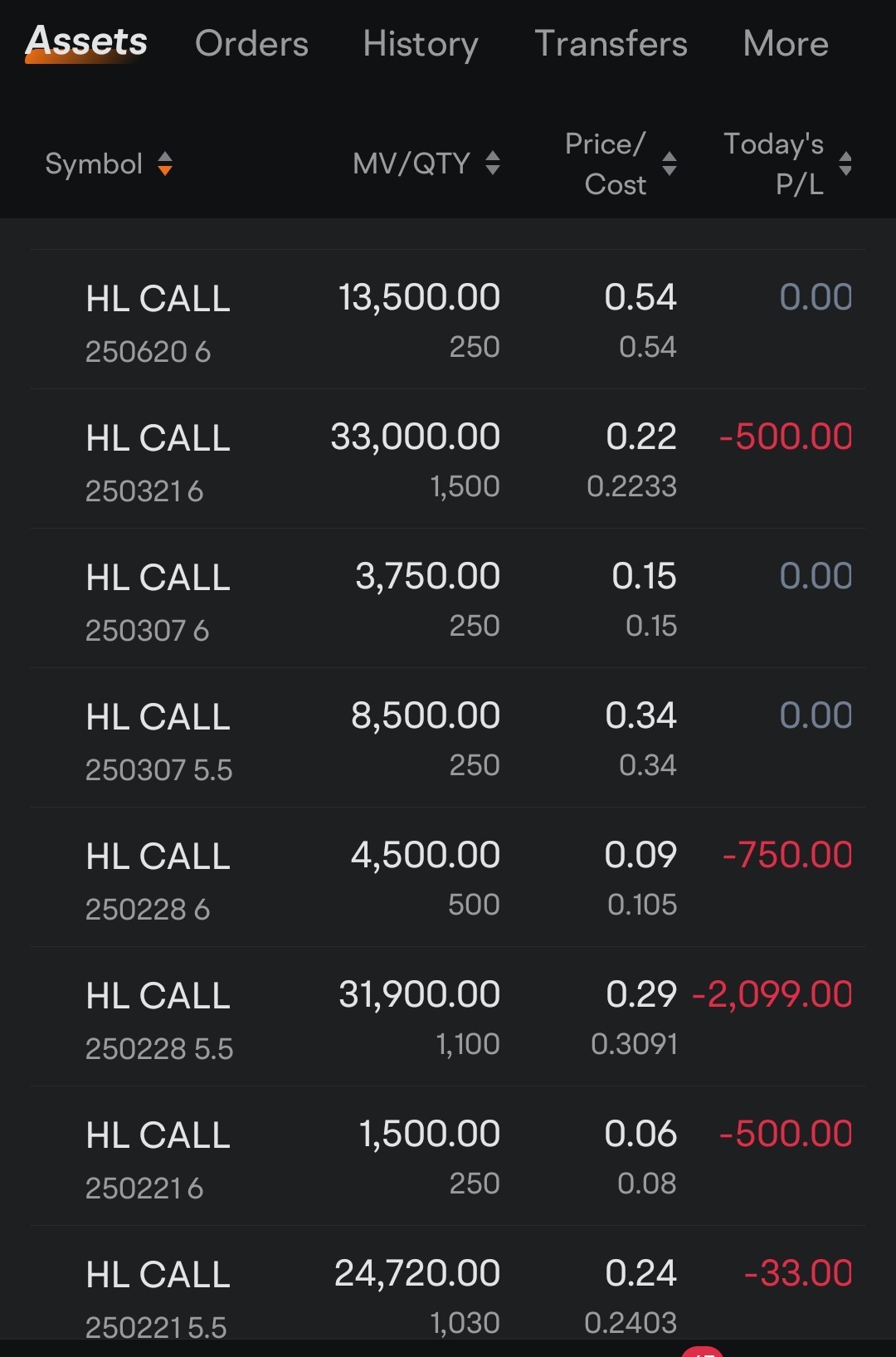
Task: Open the More tab
Action: tap(786, 43)
